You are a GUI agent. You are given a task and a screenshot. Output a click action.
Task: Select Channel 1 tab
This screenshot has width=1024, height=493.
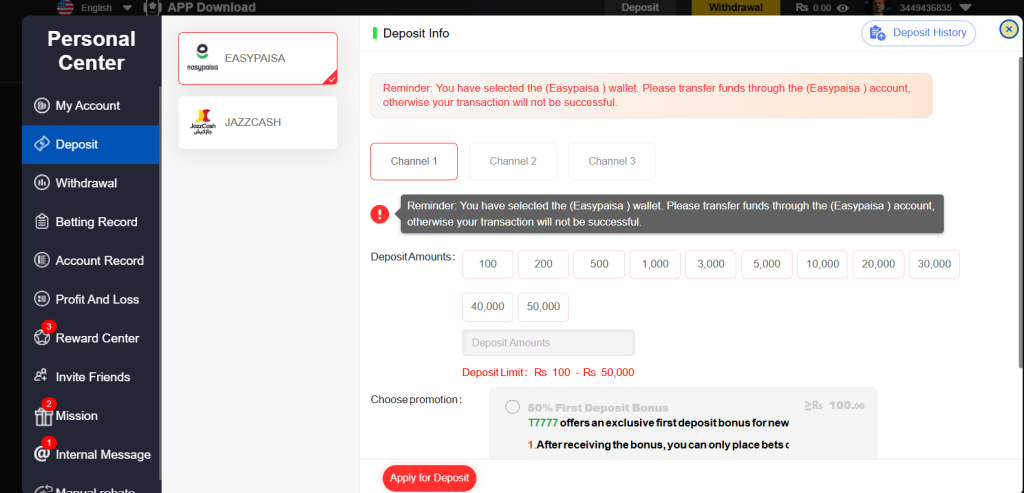(x=414, y=161)
